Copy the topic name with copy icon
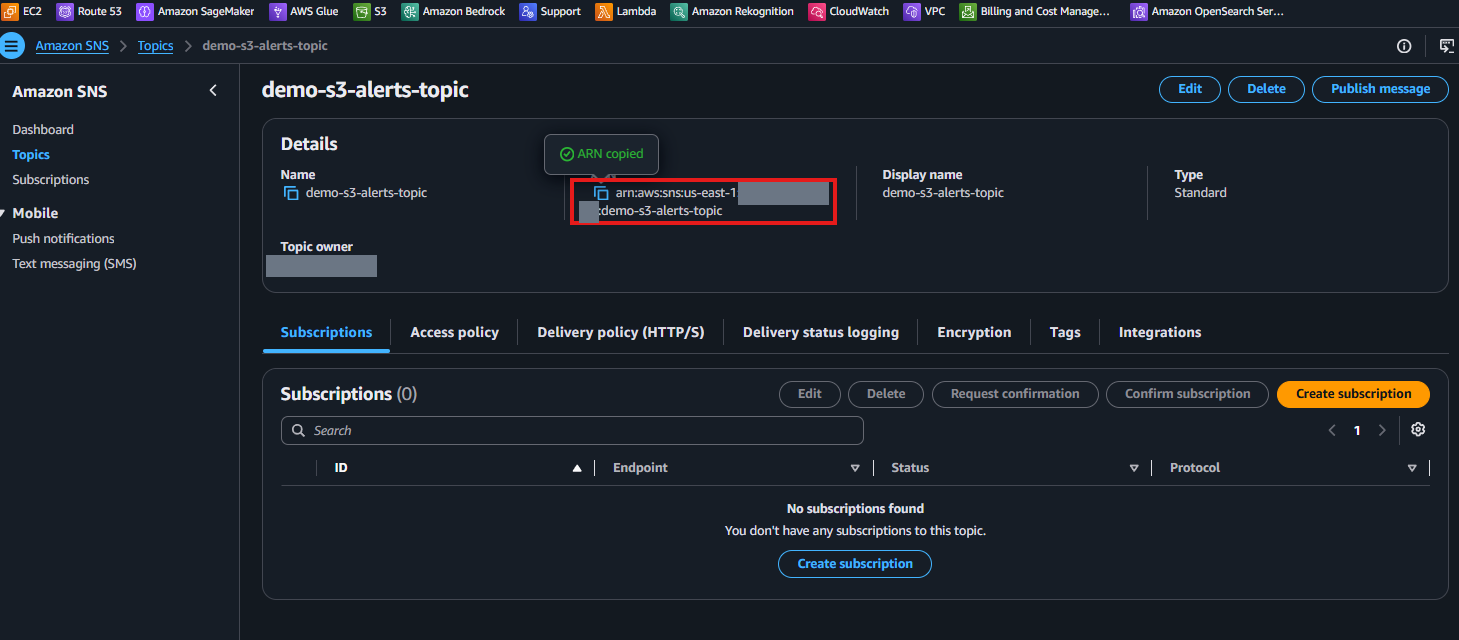Image resolution: width=1459 pixels, height=640 pixels. [x=291, y=193]
